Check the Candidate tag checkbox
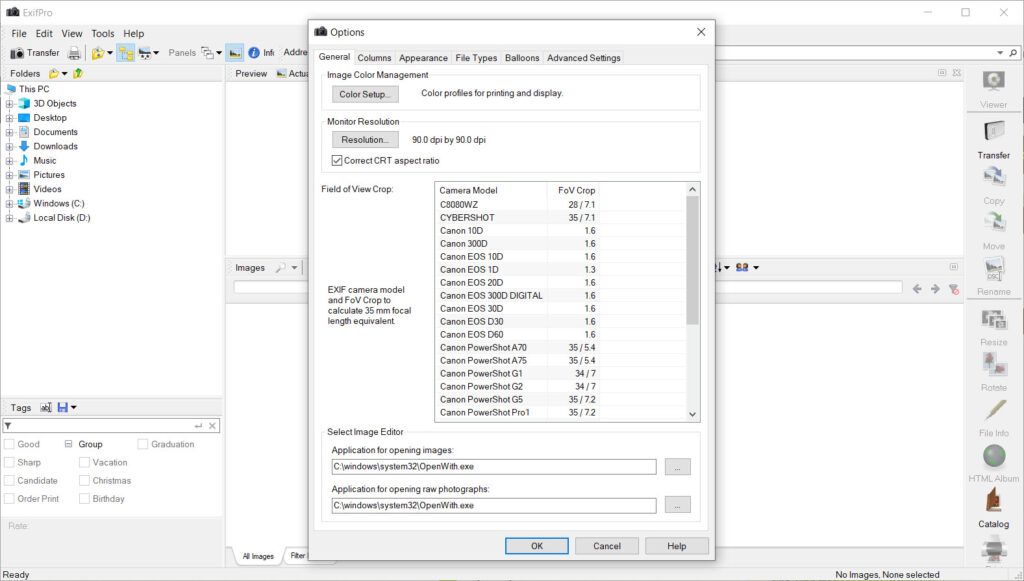1024x581 pixels. tap(9, 480)
